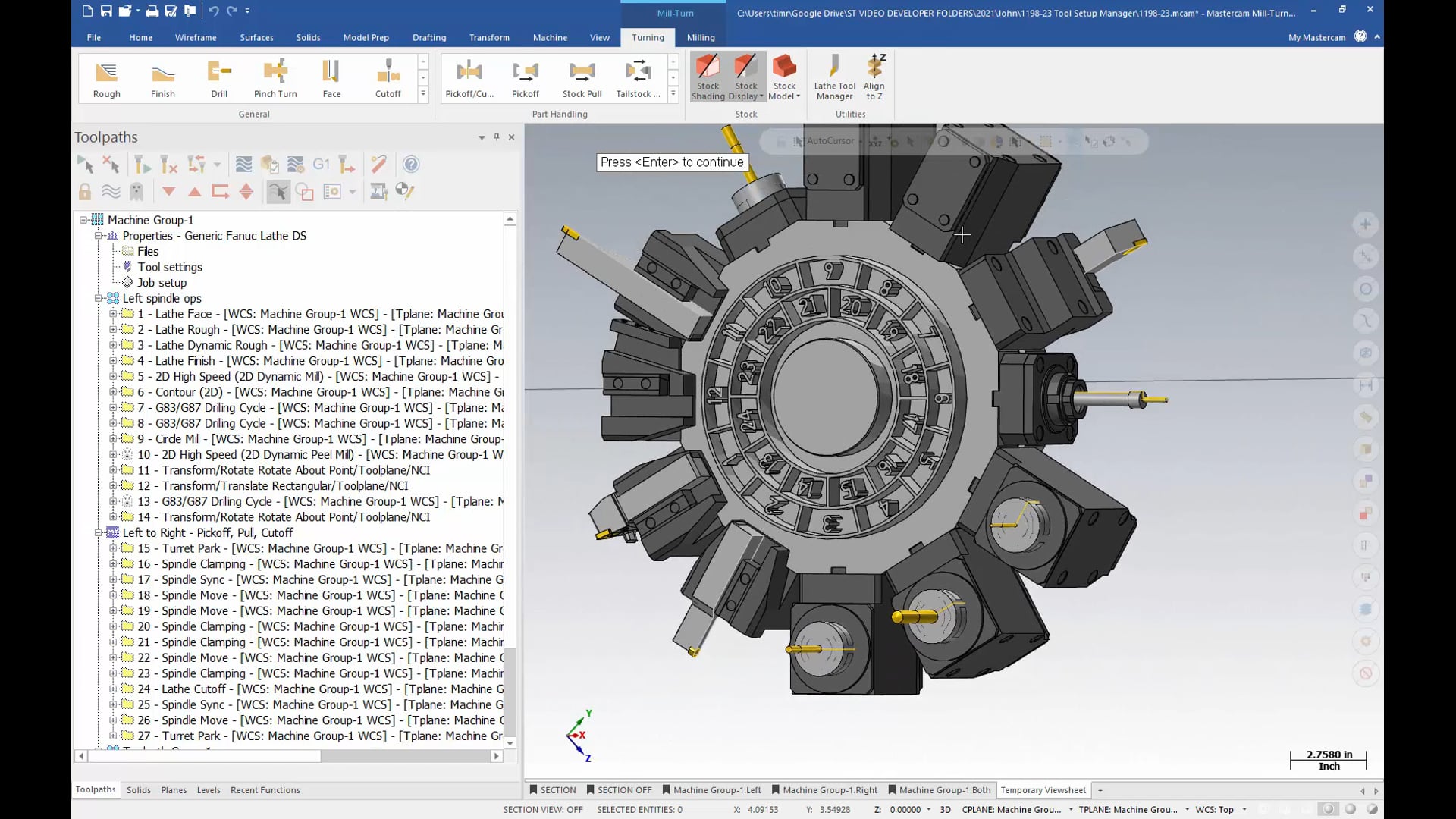Open the Milling ribbon tab
Viewport: 1456px width, 819px height.
pos(701,37)
